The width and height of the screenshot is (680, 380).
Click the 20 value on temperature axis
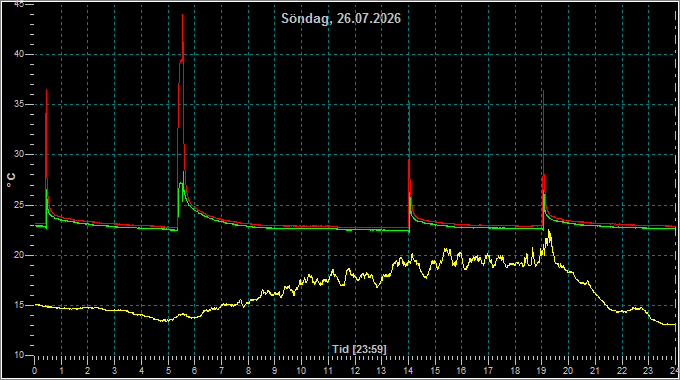[x=19, y=255]
